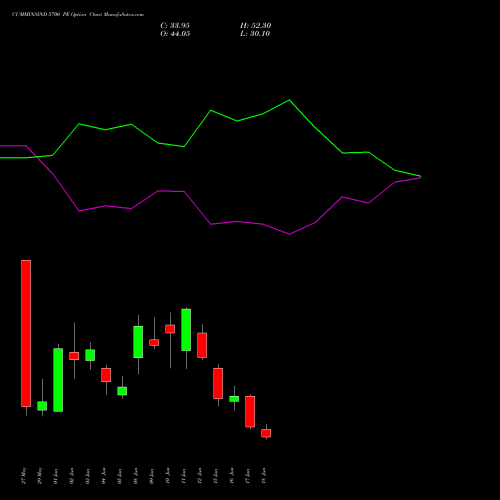Click the 29 May date label

click(x=40, y=476)
